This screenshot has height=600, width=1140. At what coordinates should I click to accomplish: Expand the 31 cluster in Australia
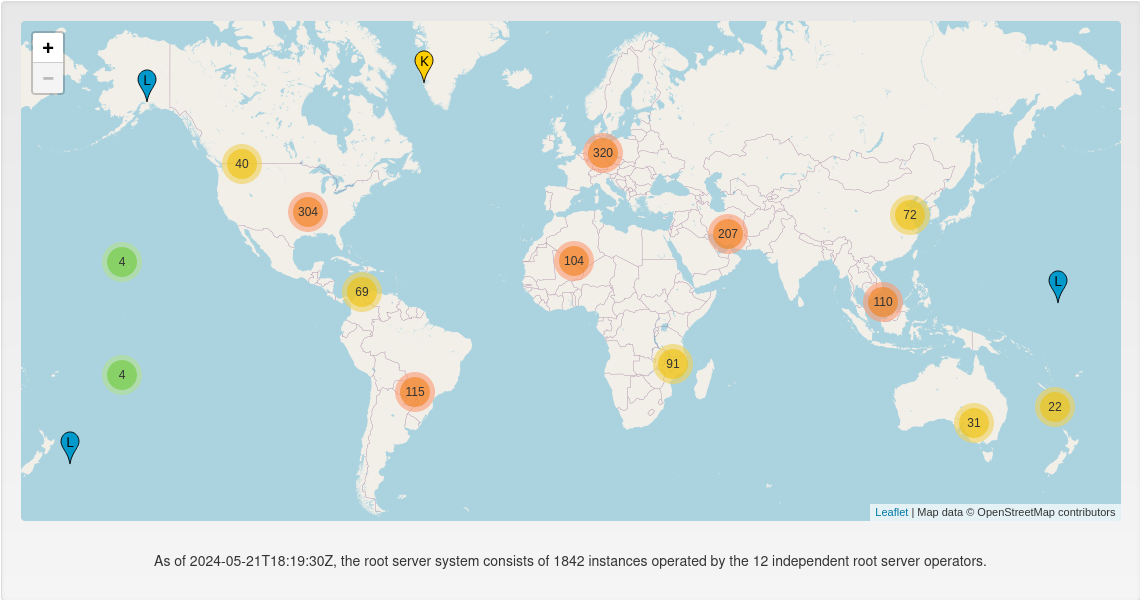pos(974,423)
